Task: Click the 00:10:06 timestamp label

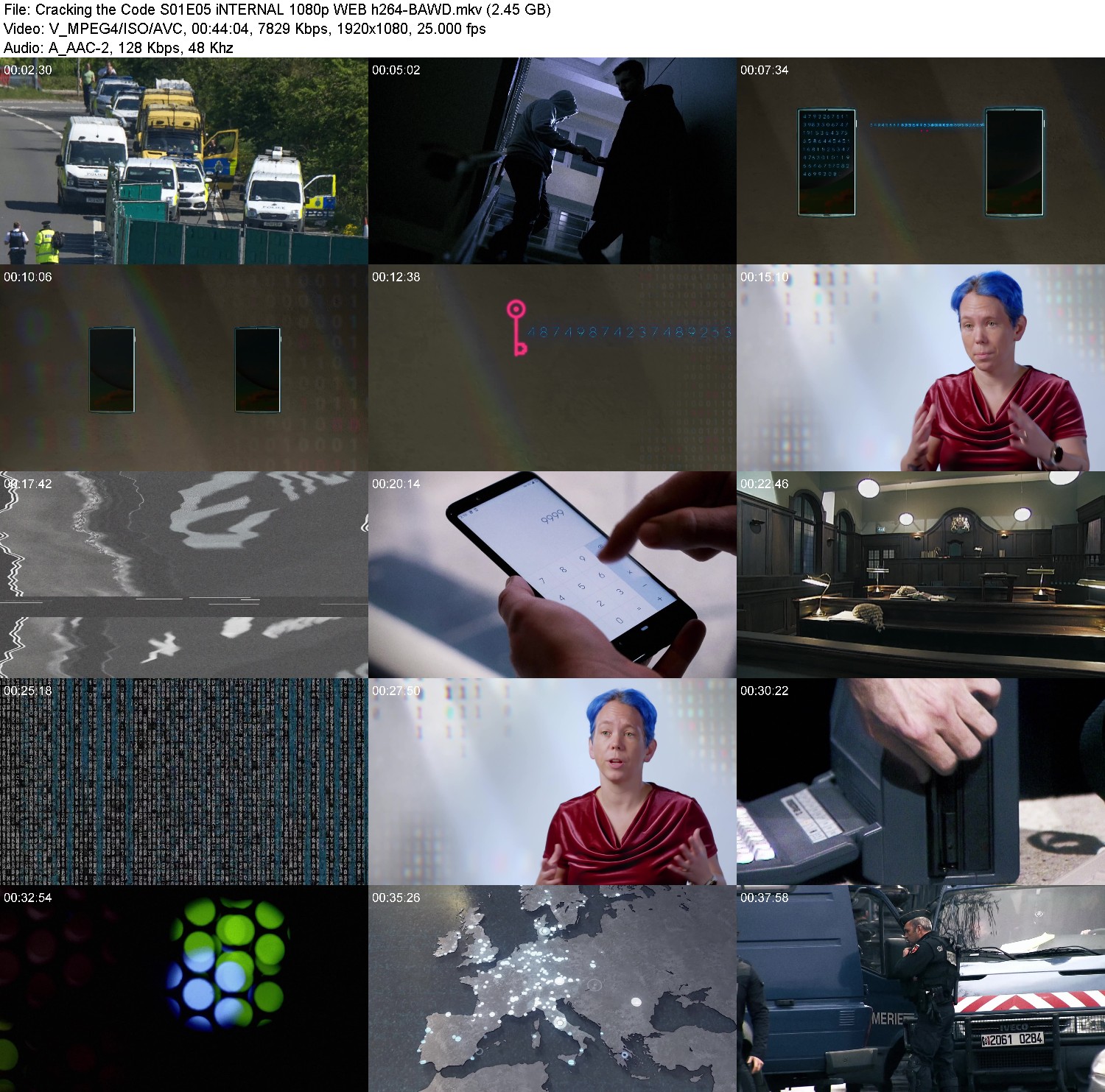Action: point(28,277)
